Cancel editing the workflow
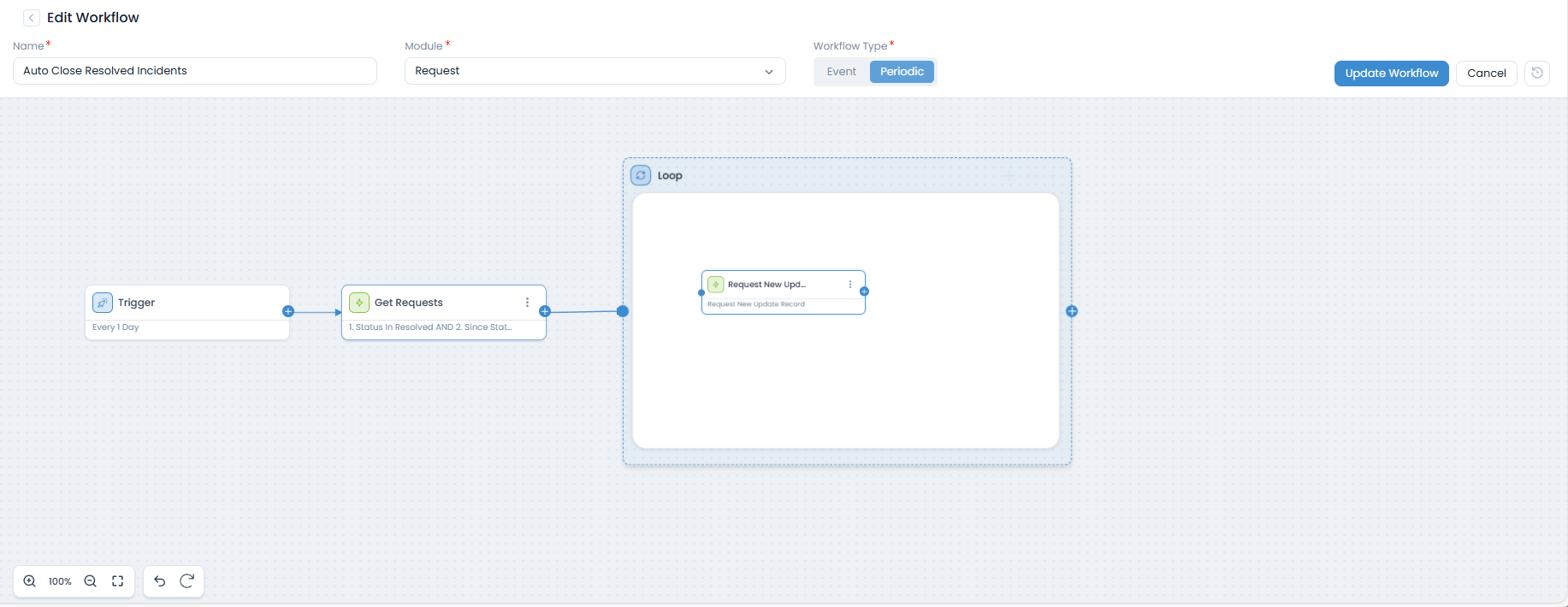Viewport: 1568px width, 607px height. click(x=1486, y=73)
